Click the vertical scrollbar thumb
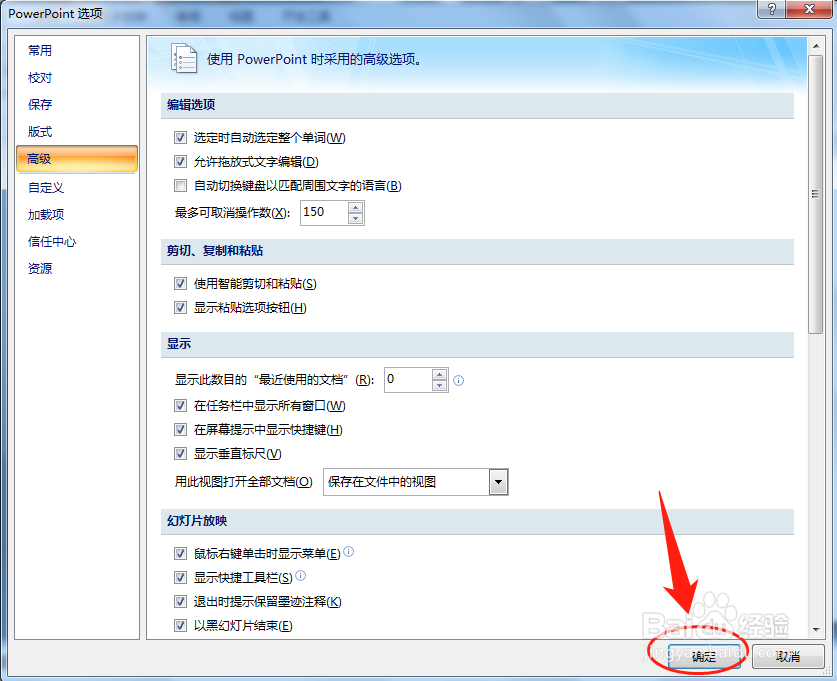Image resolution: width=837 pixels, height=681 pixels. click(816, 194)
